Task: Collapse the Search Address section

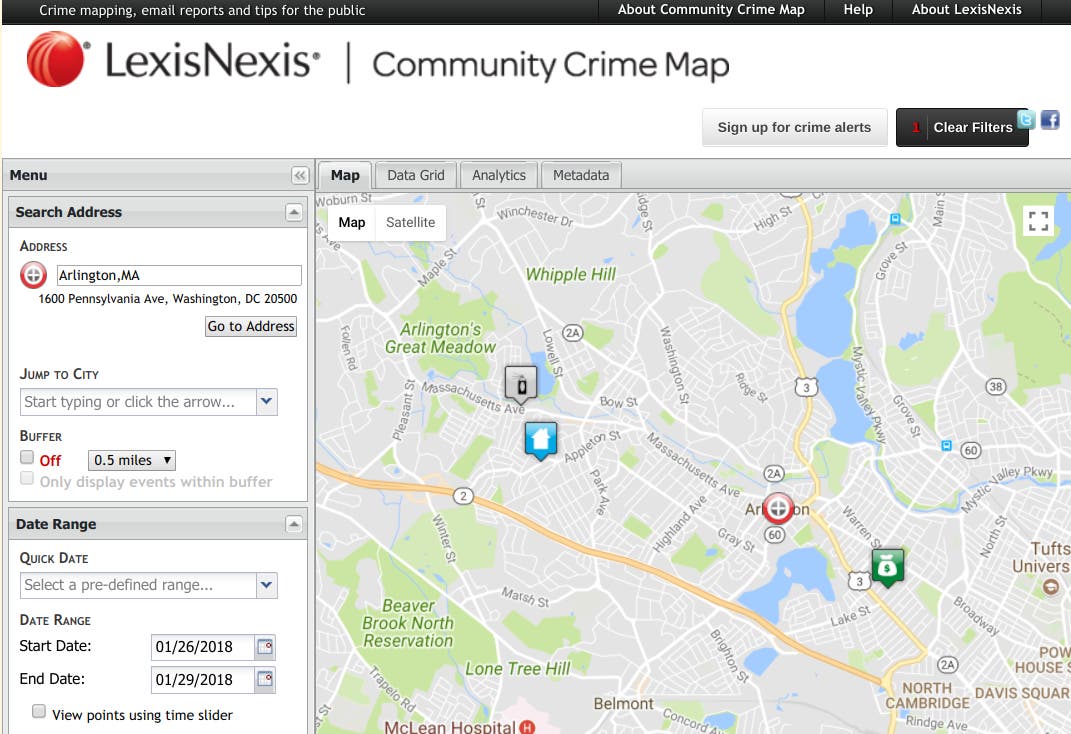Action: coord(293,212)
